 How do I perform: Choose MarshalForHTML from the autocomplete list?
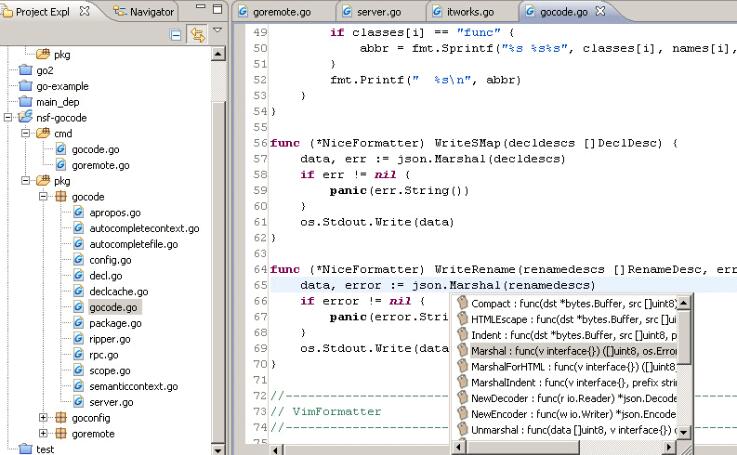(566, 367)
